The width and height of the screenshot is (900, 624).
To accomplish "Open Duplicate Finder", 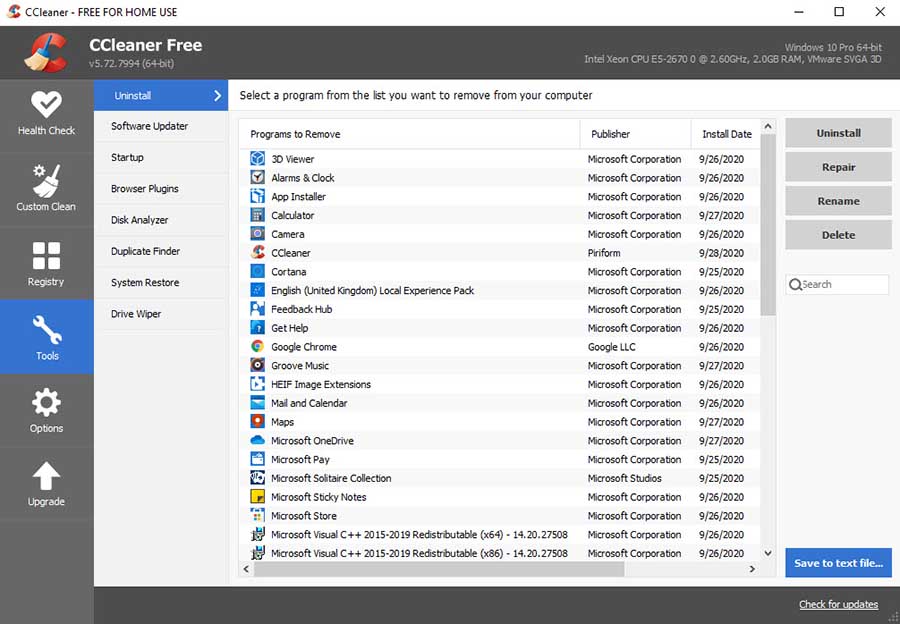I will coord(161,251).
